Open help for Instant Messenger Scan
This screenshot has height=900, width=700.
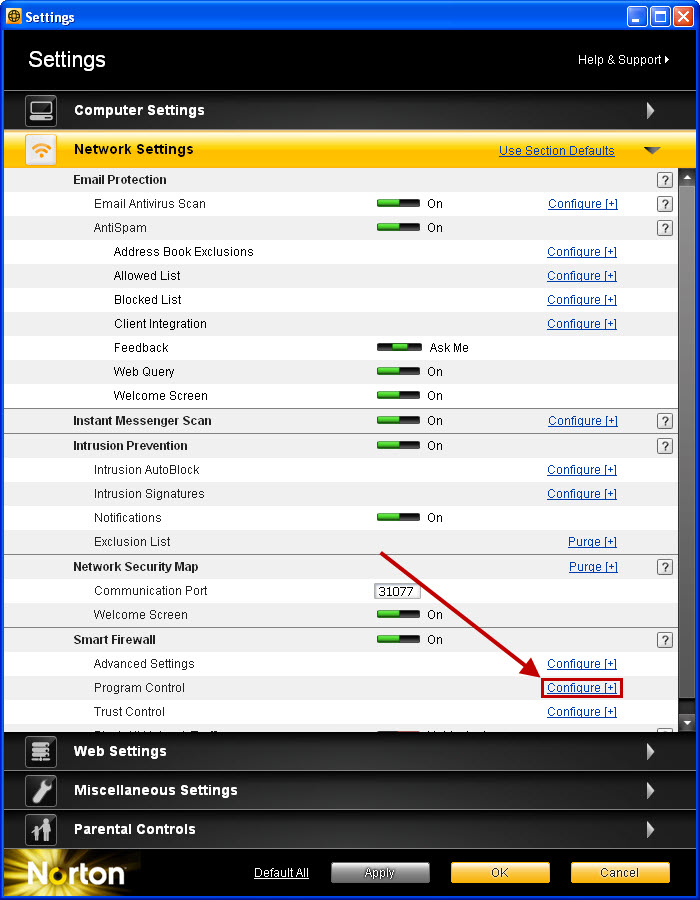pos(664,421)
